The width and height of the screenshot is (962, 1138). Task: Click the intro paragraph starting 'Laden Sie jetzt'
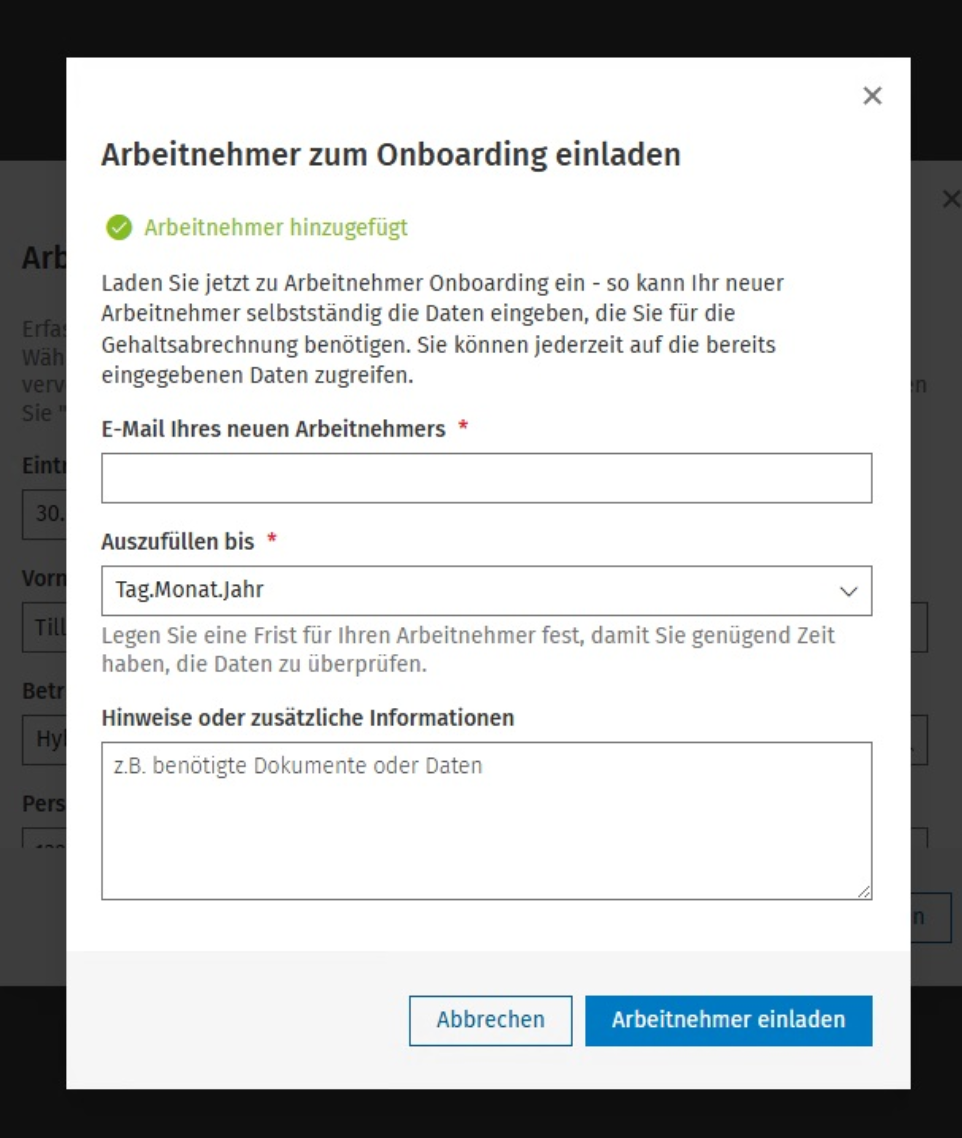[x=442, y=329]
